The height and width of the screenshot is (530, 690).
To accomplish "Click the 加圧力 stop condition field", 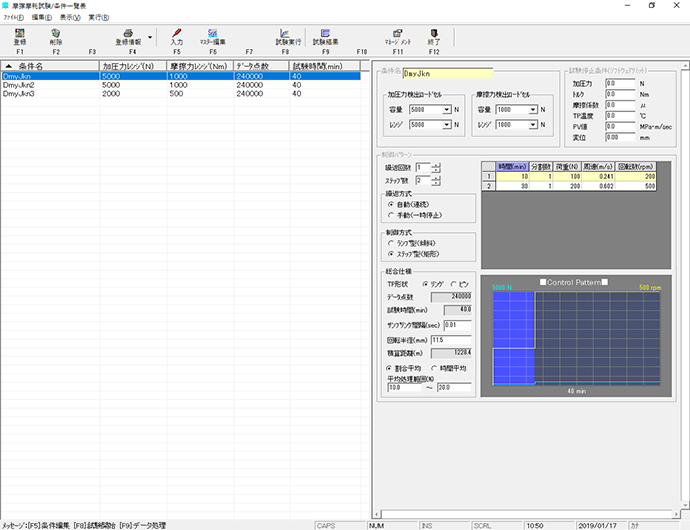I will point(620,83).
